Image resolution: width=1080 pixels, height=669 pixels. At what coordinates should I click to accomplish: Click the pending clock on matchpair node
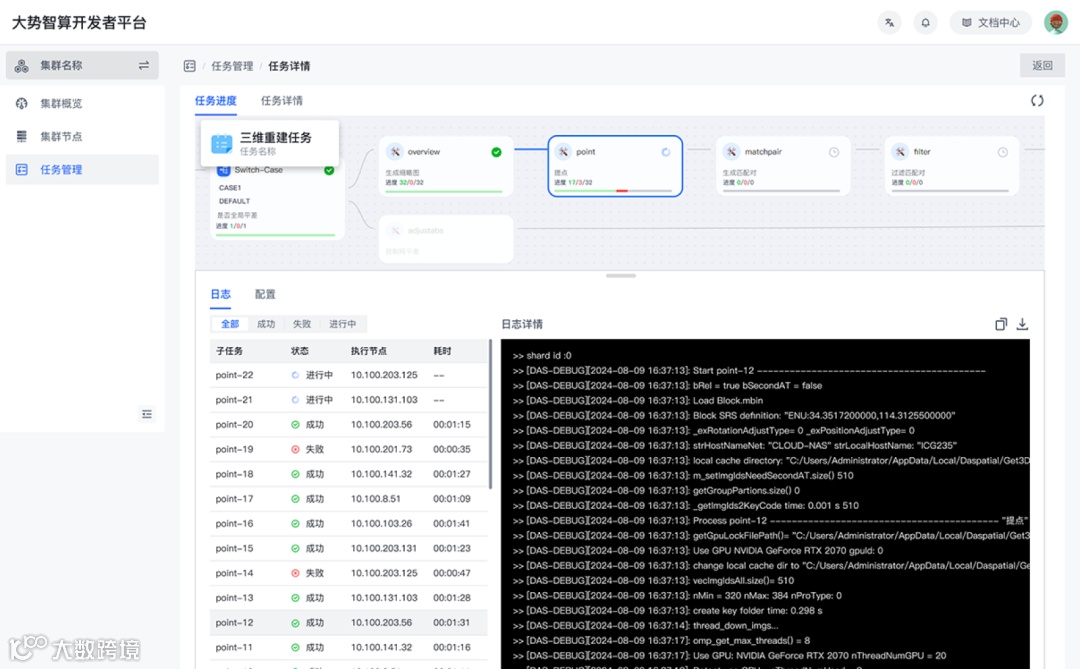click(x=834, y=152)
